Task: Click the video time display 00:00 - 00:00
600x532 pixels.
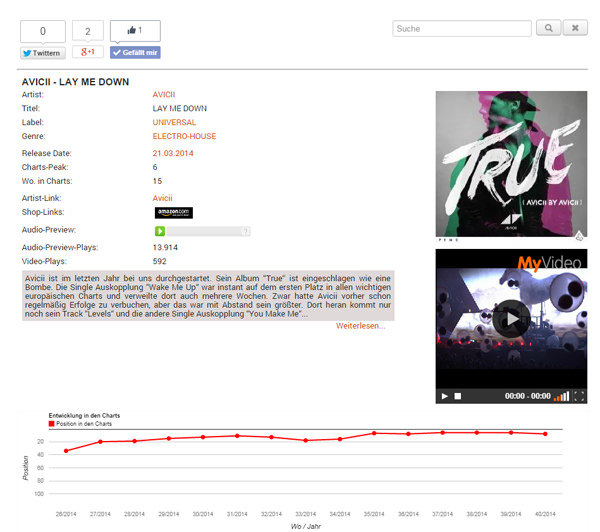Action: [x=527, y=396]
